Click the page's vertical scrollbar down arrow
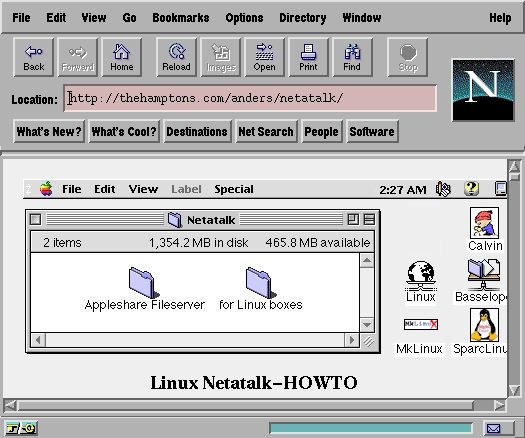The image size is (525, 438). pos(514,390)
